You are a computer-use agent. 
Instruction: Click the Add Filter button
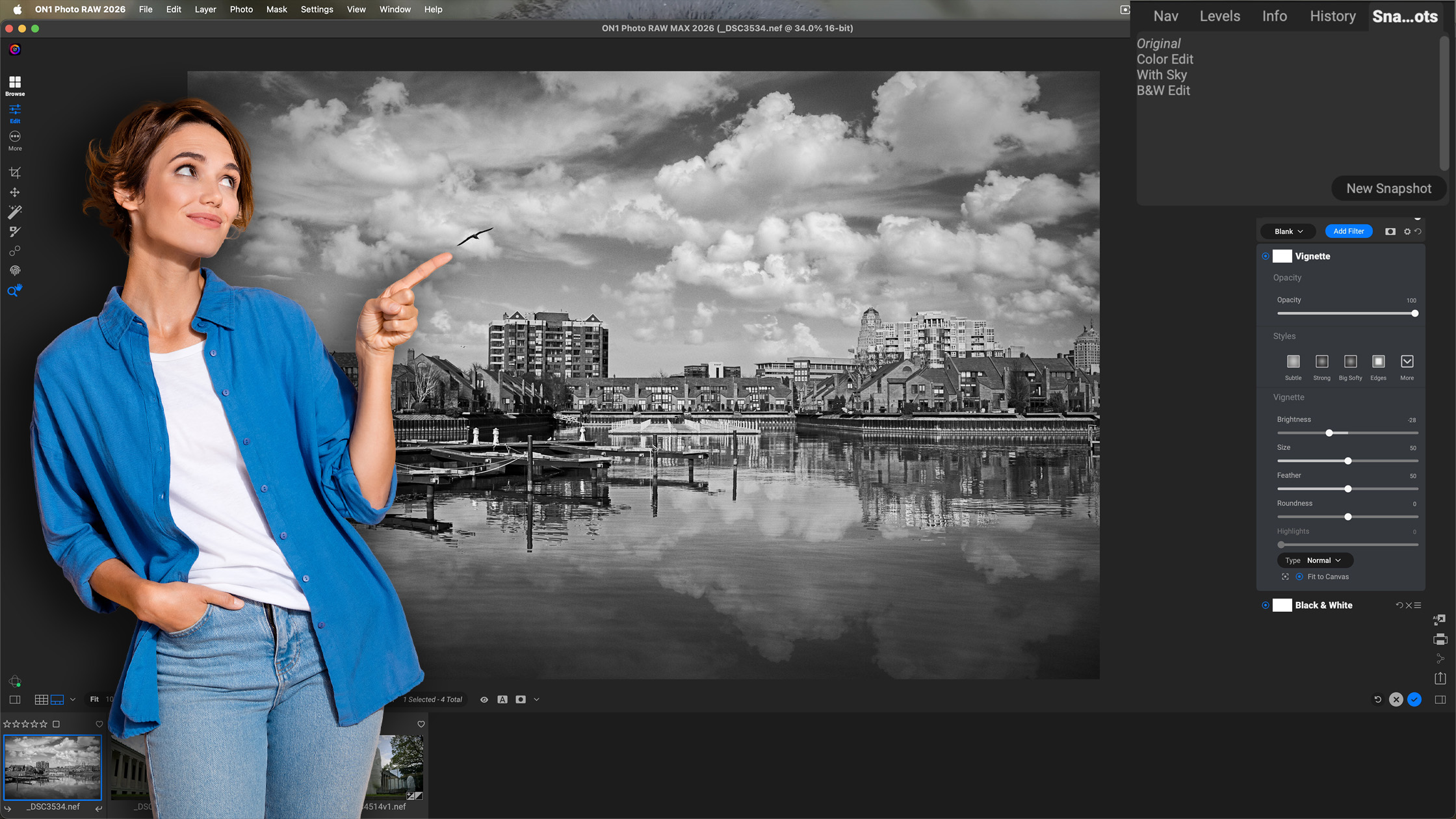coord(1349,231)
